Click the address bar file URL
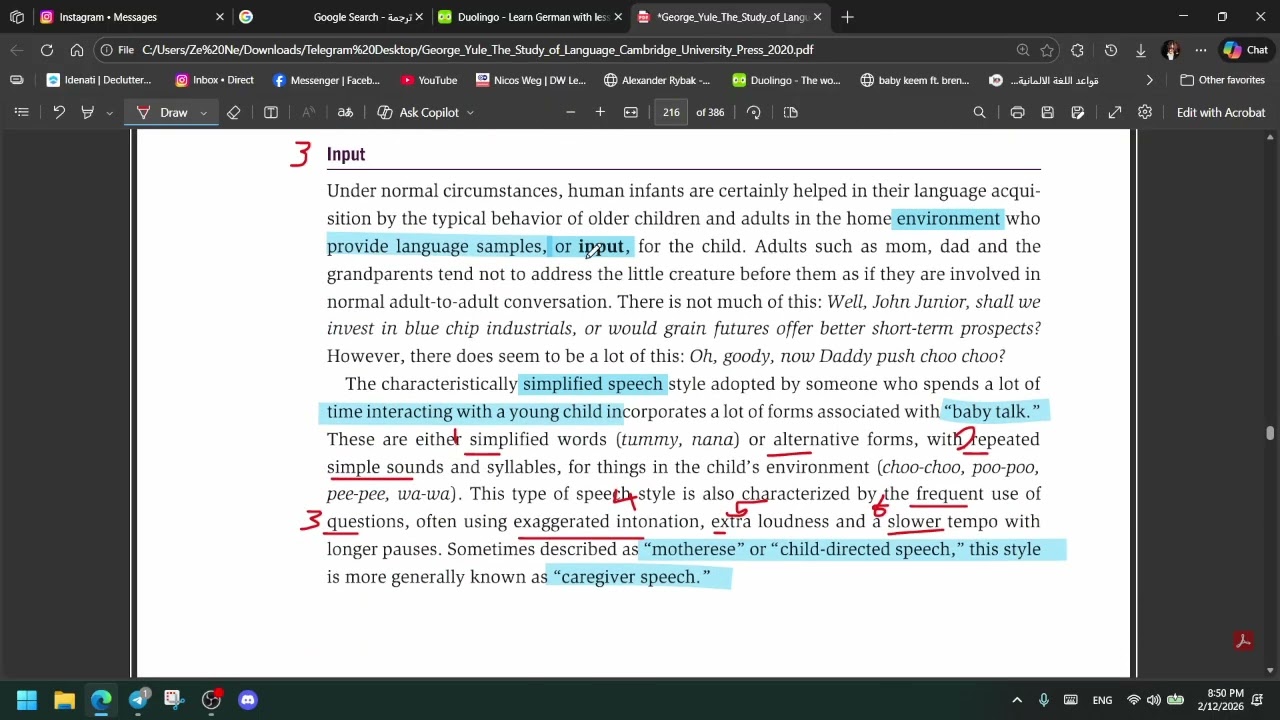 pyautogui.click(x=477, y=50)
